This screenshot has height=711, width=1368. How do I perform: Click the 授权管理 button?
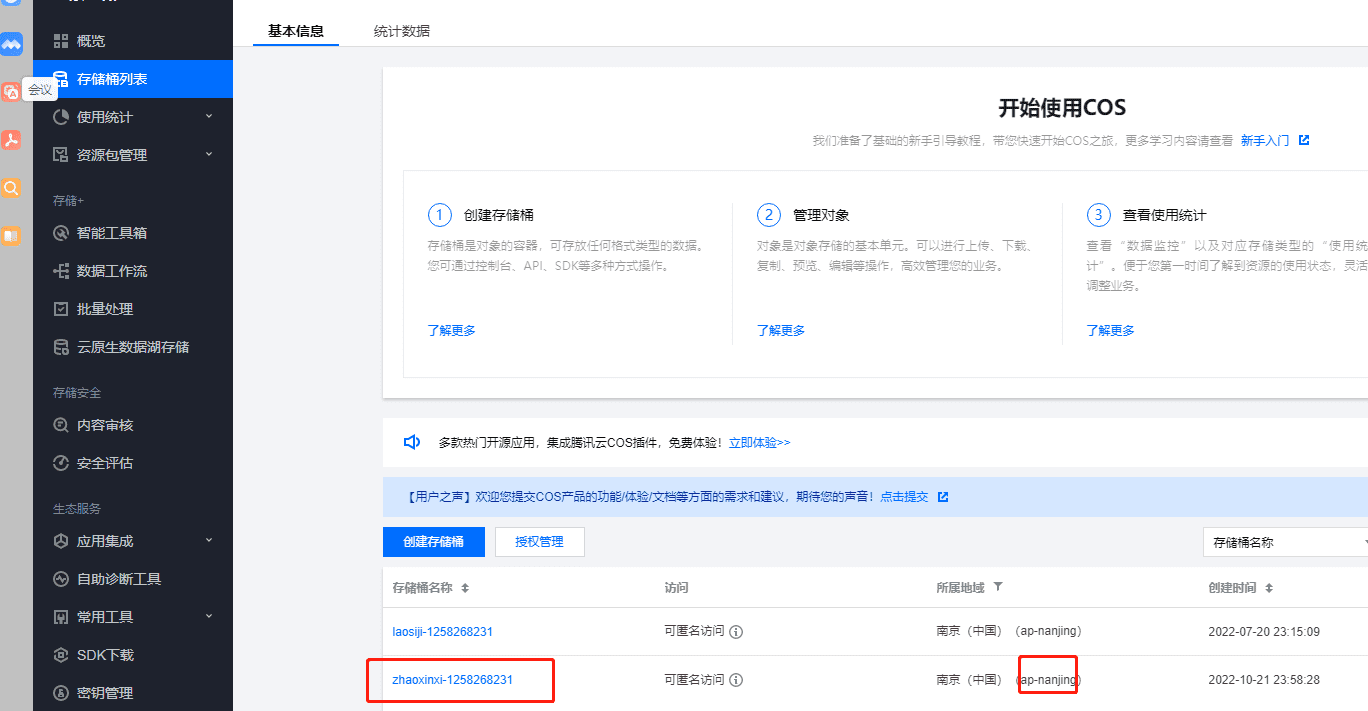pyautogui.click(x=539, y=542)
